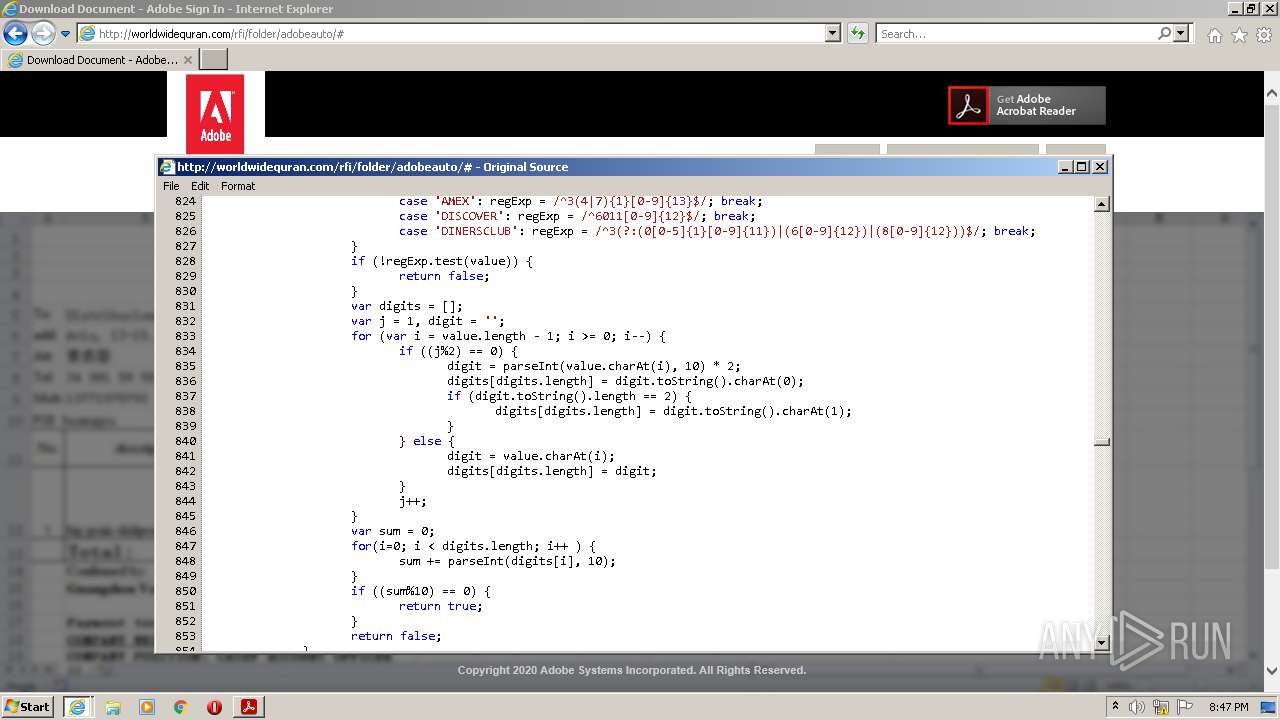Image resolution: width=1280 pixels, height=720 pixels.
Task: Click the Search box in IE toolbar
Action: 1015,34
